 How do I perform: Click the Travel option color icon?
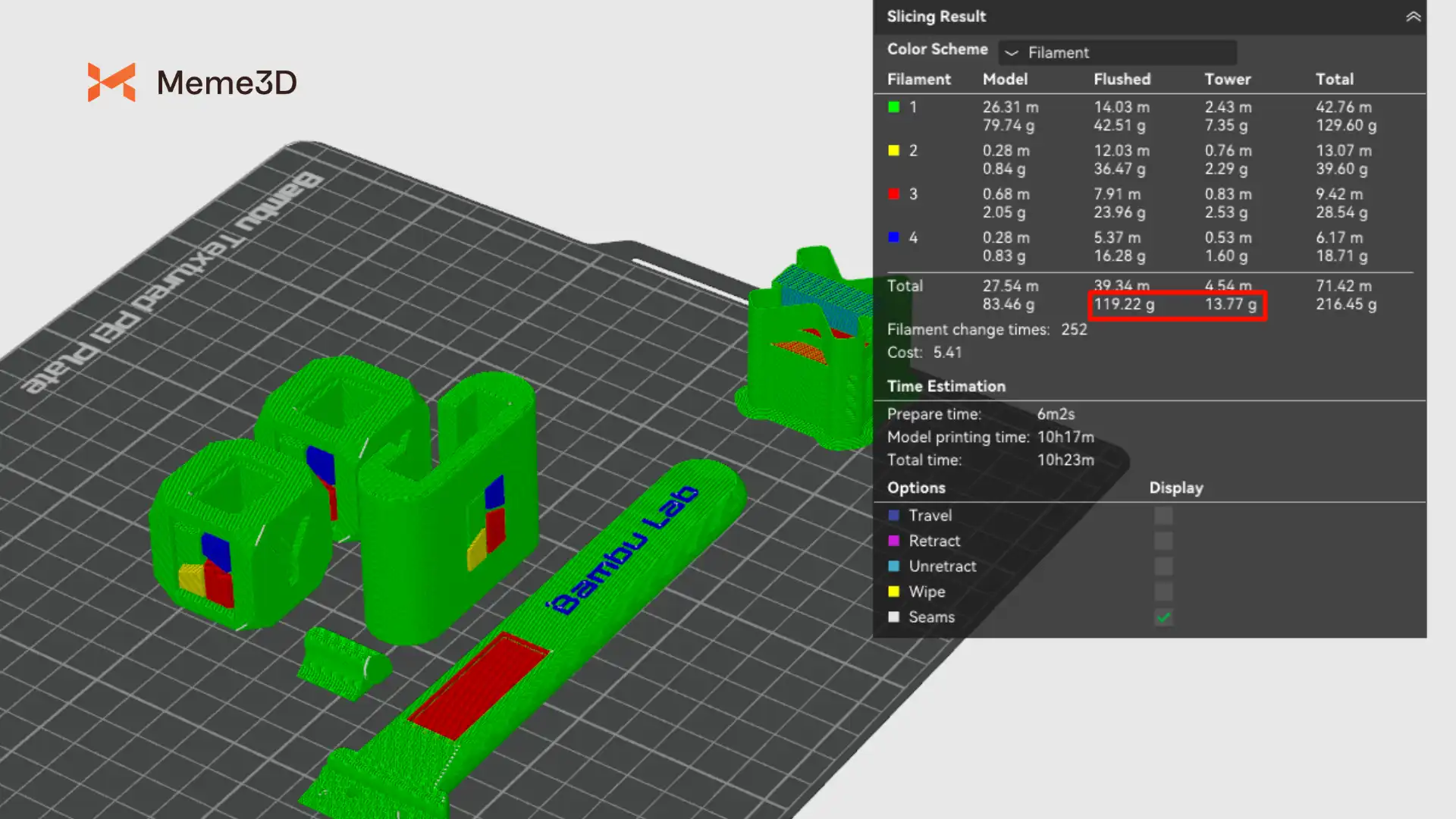(894, 516)
